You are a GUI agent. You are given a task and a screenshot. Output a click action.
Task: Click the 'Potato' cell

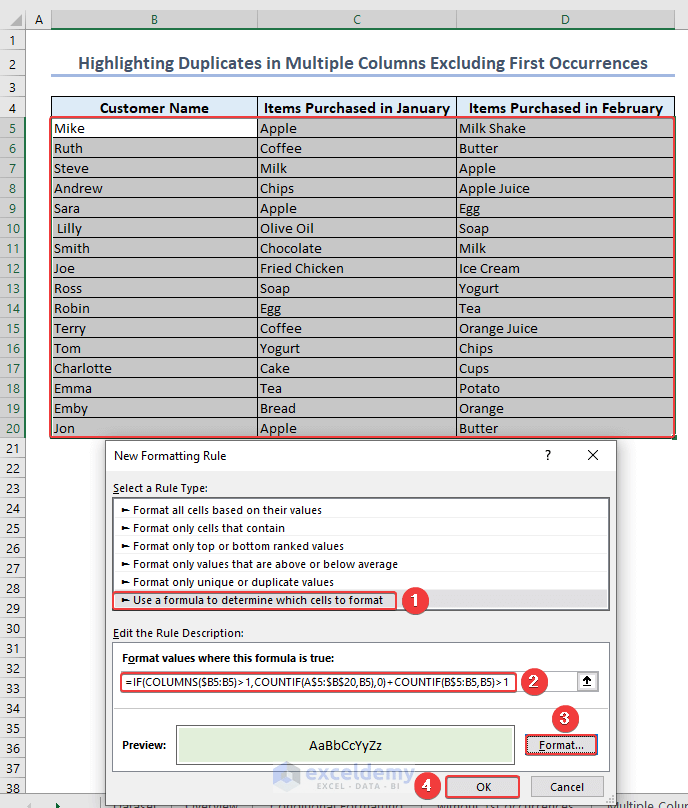click(x=565, y=389)
